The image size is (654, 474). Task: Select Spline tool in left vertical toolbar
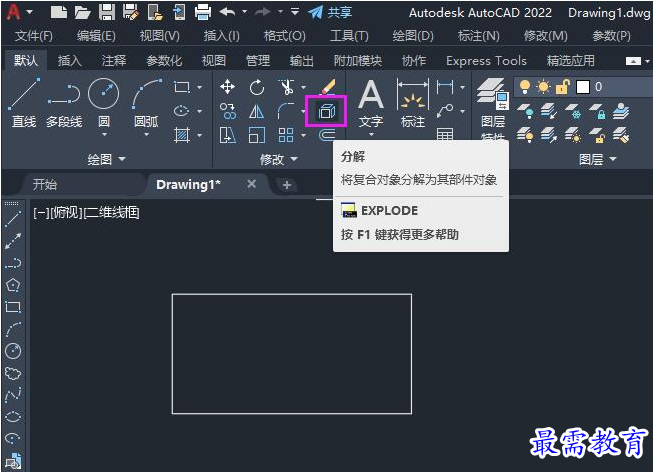(13, 394)
